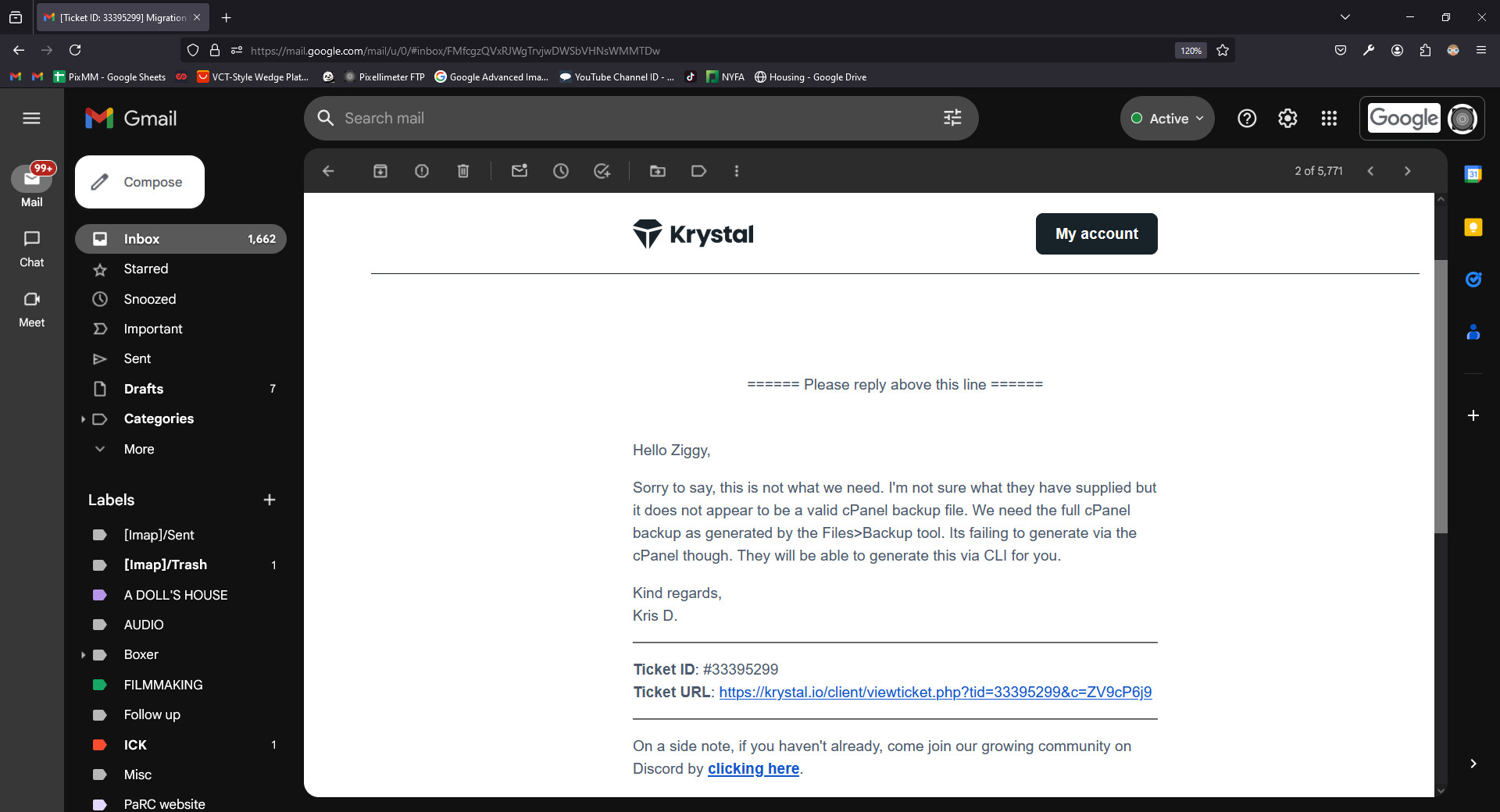Click the My account button
Viewport: 1500px width, 812px height.
1096,233
